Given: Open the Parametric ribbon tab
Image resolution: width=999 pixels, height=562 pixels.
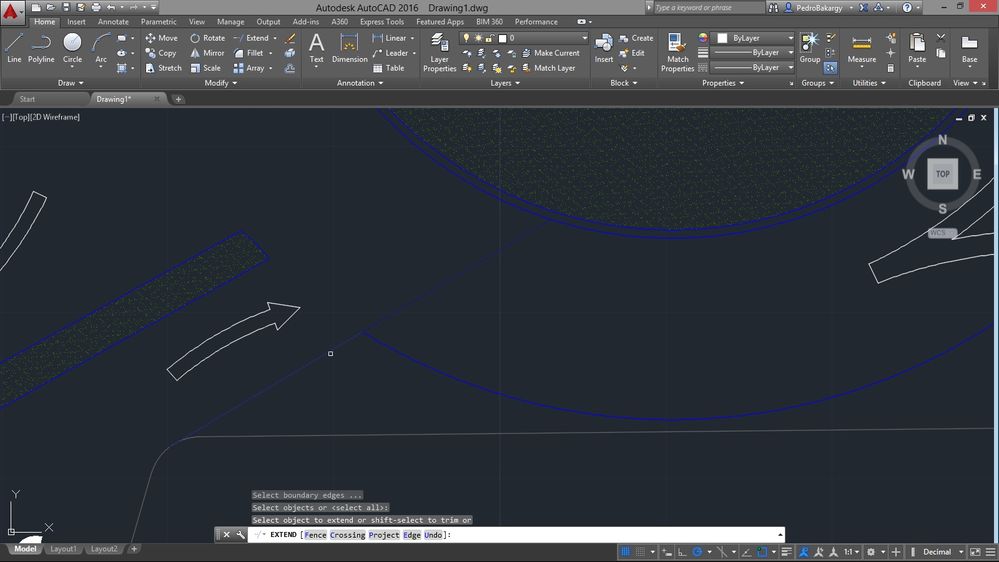Looking at the screenshot, I should coord(159,22).
